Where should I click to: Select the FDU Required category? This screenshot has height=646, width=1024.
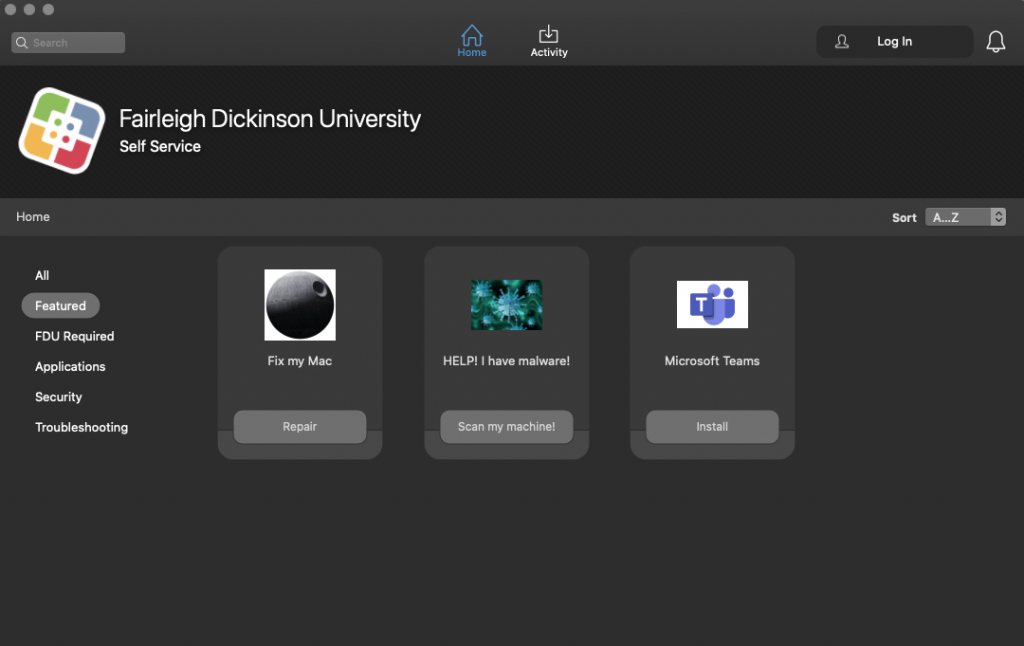pos(74,336)
